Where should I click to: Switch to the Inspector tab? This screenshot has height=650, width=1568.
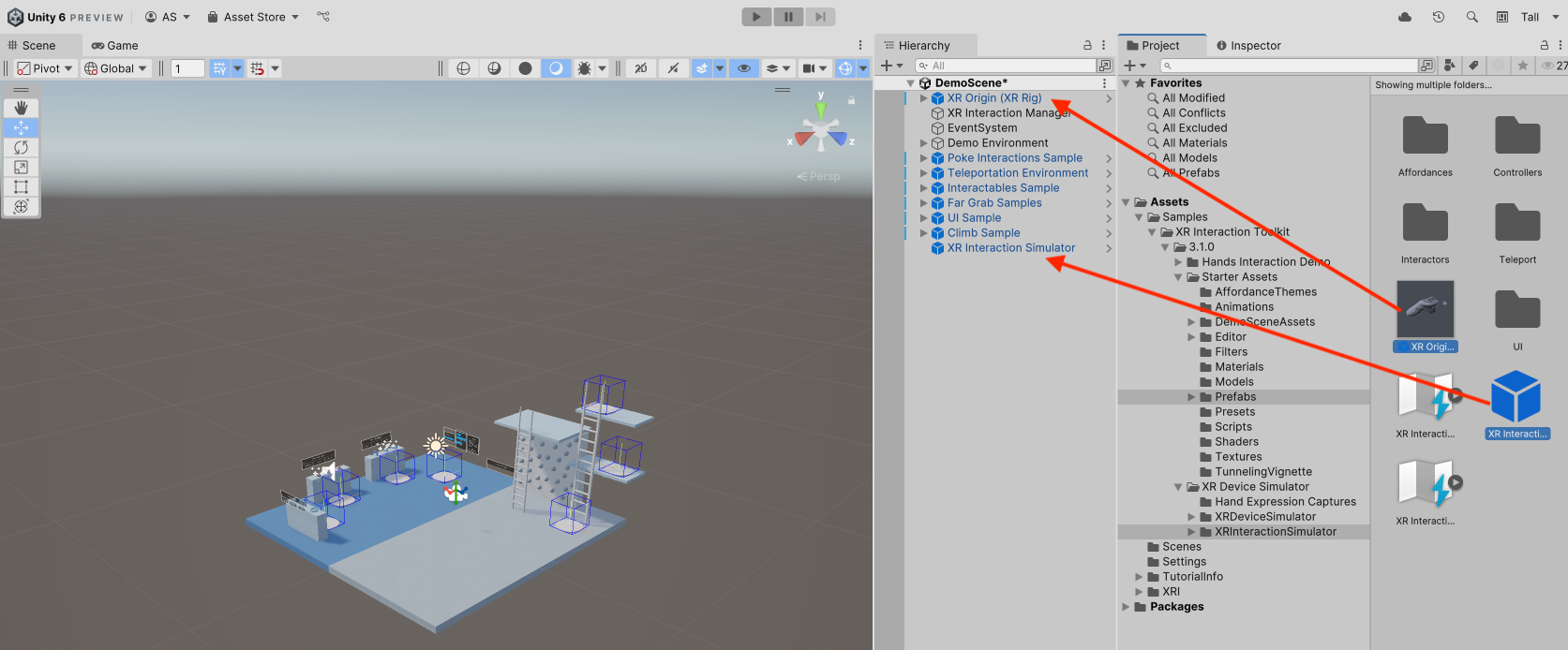pos(1248,45)
